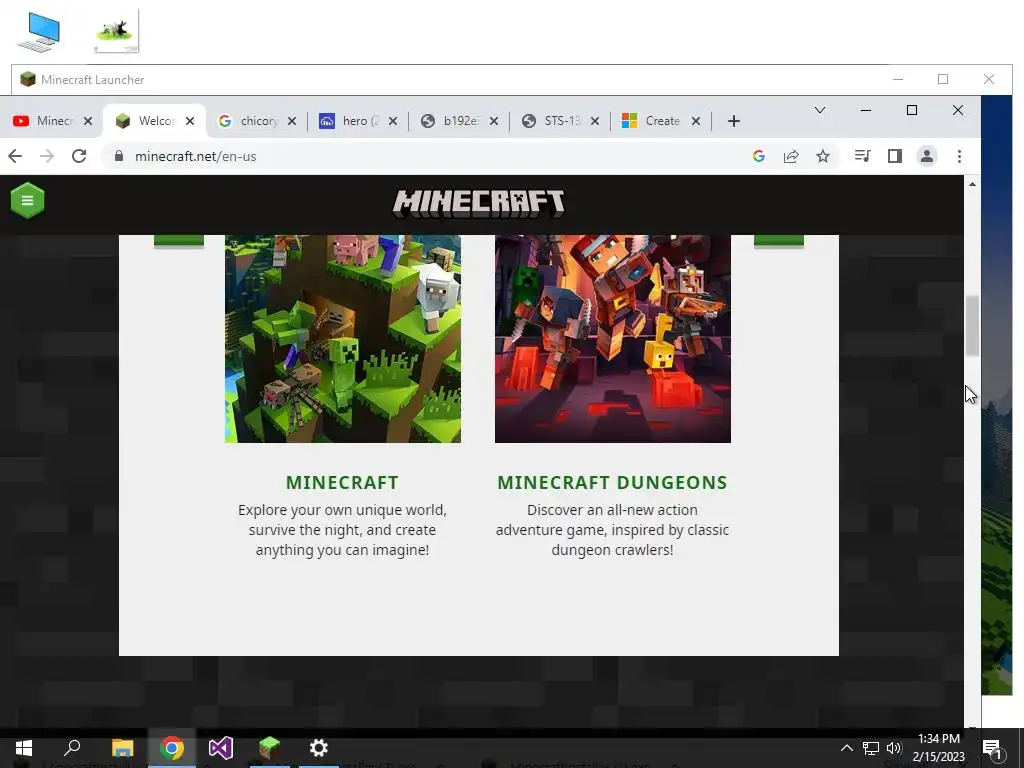The height and width of the screenshot is (768, 1024).
Task: Open the media controls icon in Chrome toolbar
Action: coord(863,156)
